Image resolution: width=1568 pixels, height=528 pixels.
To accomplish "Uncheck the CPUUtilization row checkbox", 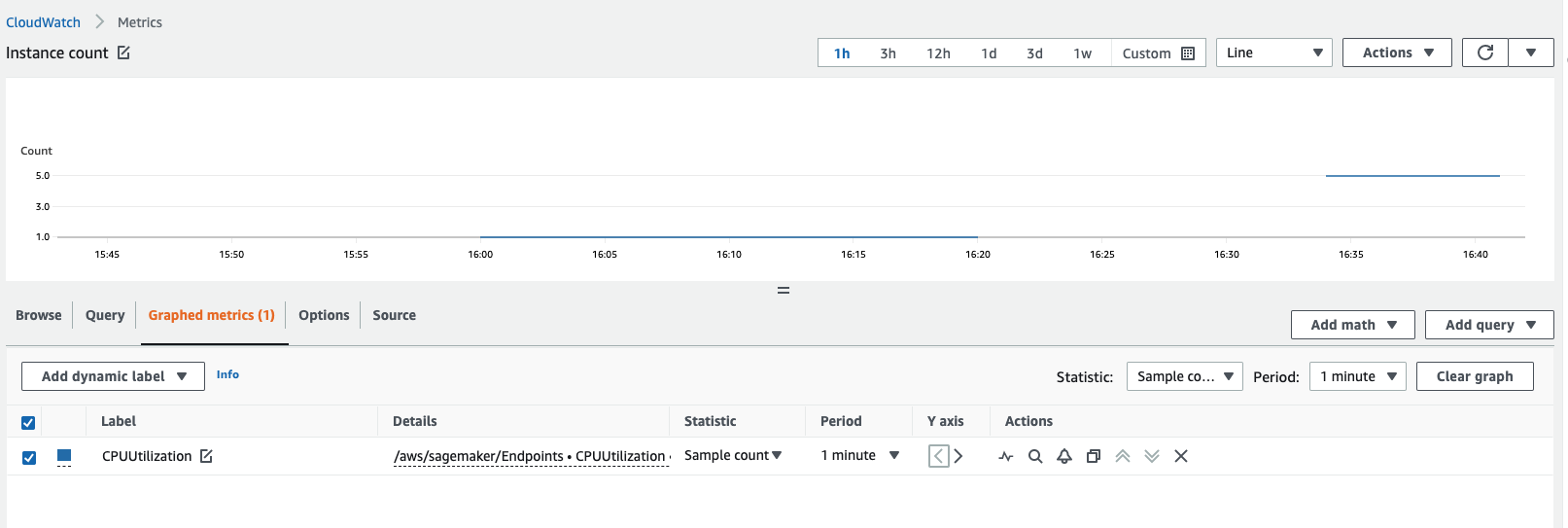I will [x=29, y=457].
